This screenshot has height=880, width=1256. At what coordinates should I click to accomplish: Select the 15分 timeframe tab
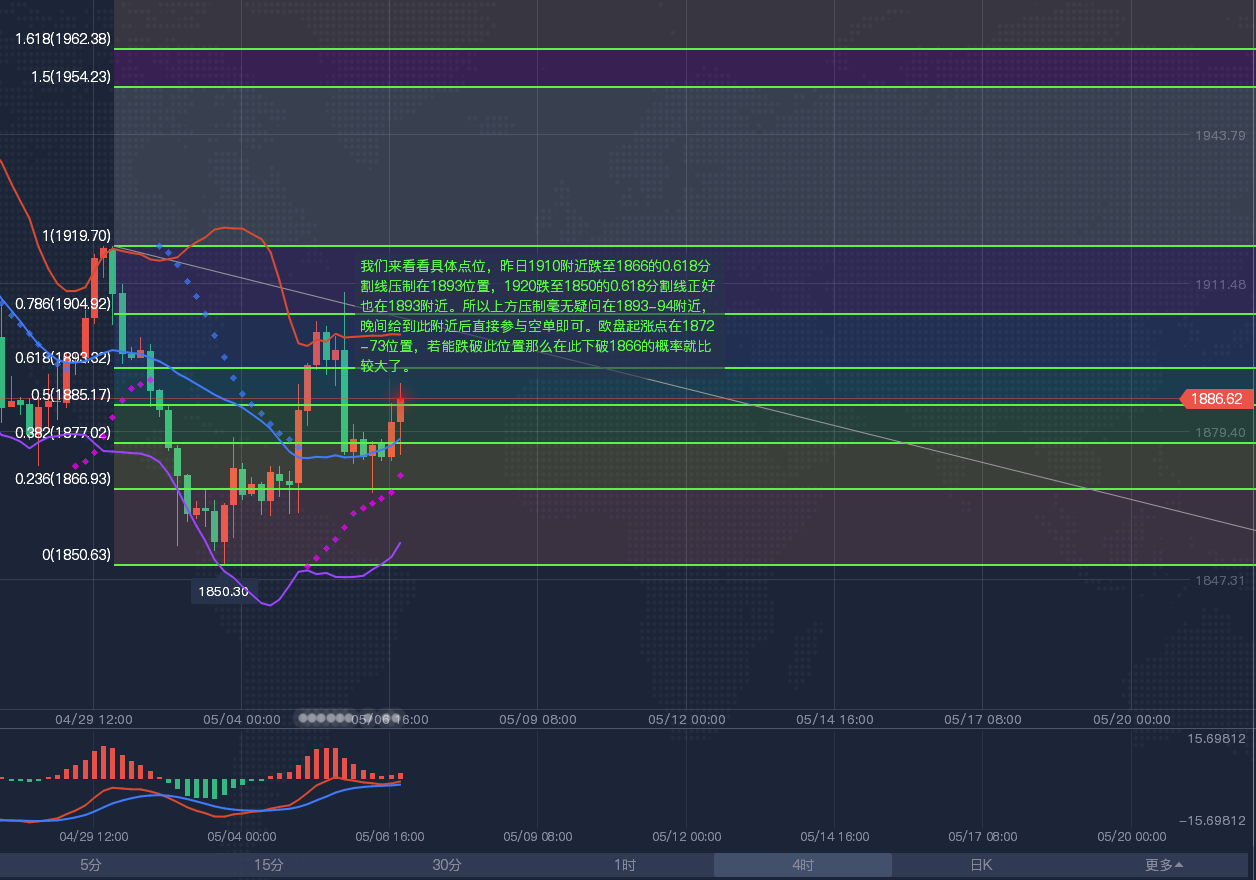click(x=268, y=865)
